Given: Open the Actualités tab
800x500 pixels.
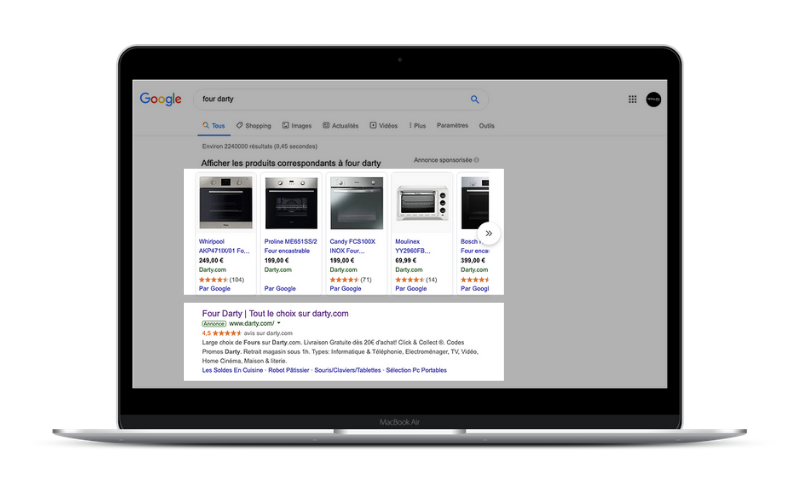Looking at the screenshot, I should tap(339, 126).
